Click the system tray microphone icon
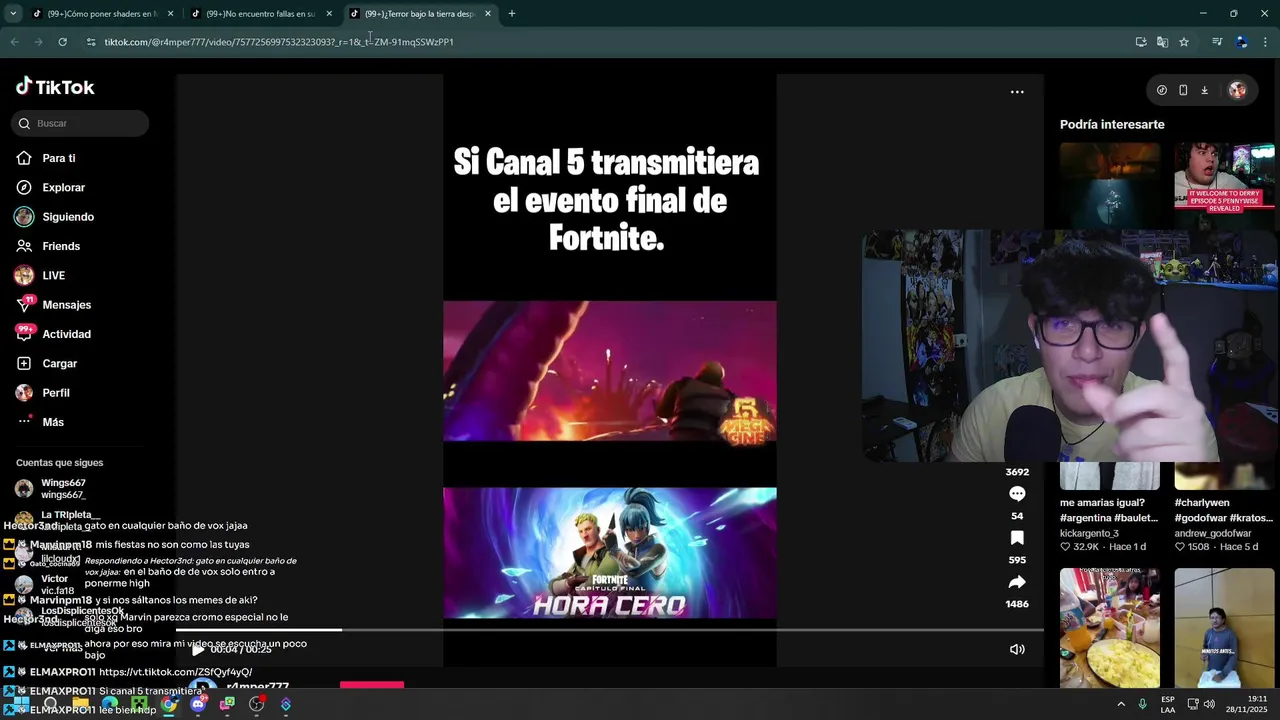1280x720 pixels. pyautogui.click(x=1143, y=705)
